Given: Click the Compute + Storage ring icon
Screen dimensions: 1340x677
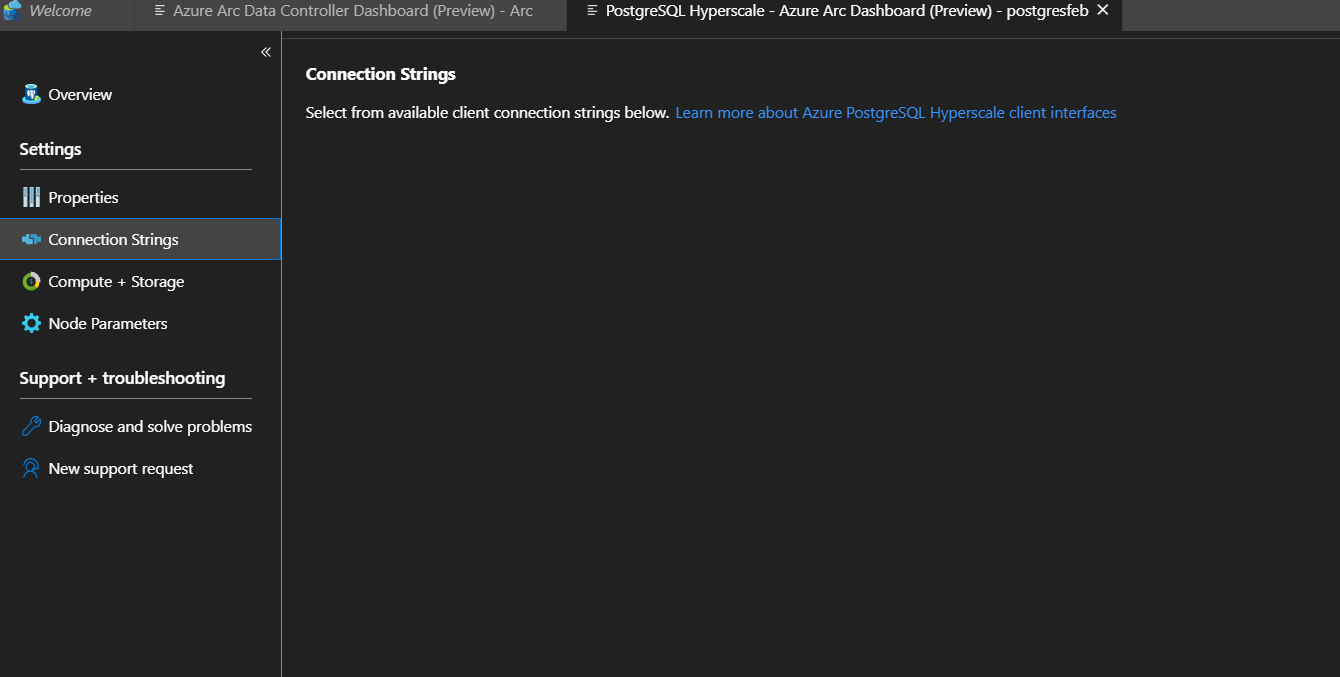Looking at the screenshot, I should (31, 282).
